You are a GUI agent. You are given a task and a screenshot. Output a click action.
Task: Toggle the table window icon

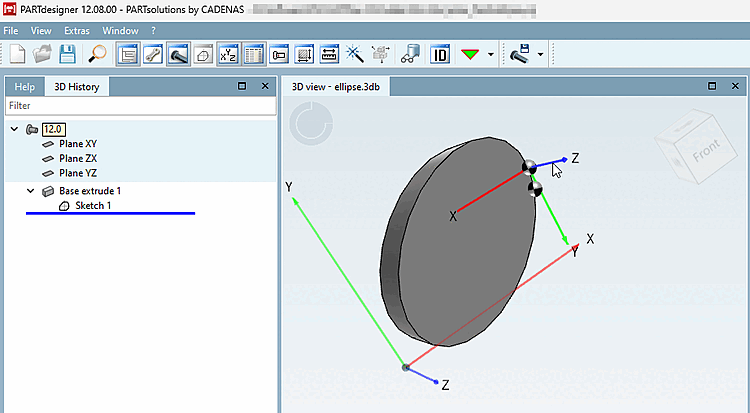point(254,54)
